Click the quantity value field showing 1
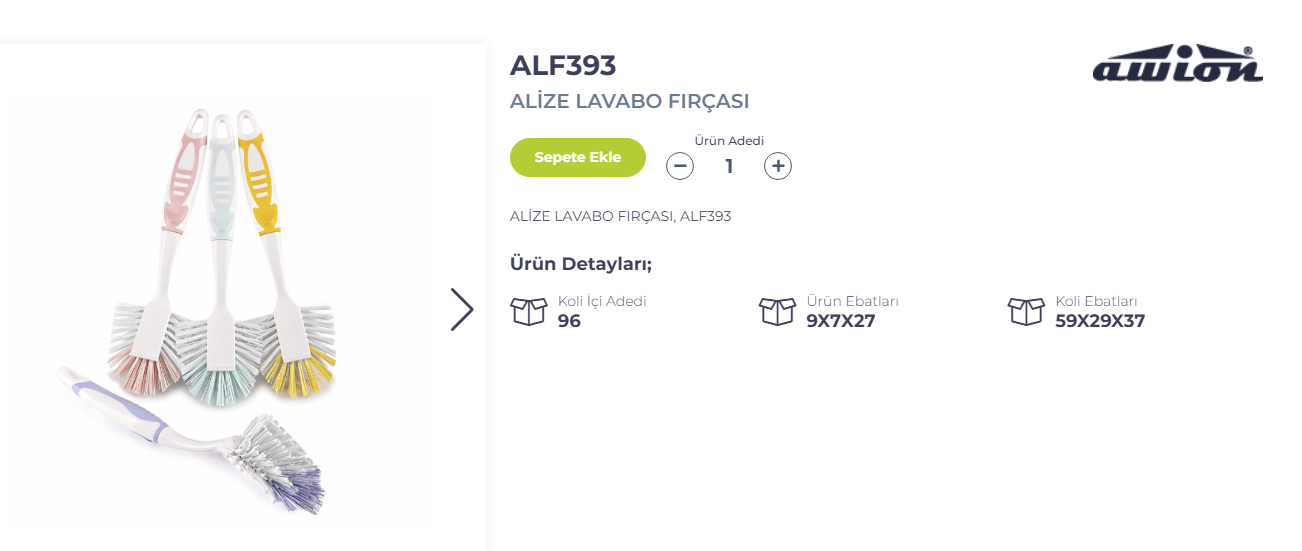Image resolution: width=1302 pixels, height=551 pixels. point(729,166)
